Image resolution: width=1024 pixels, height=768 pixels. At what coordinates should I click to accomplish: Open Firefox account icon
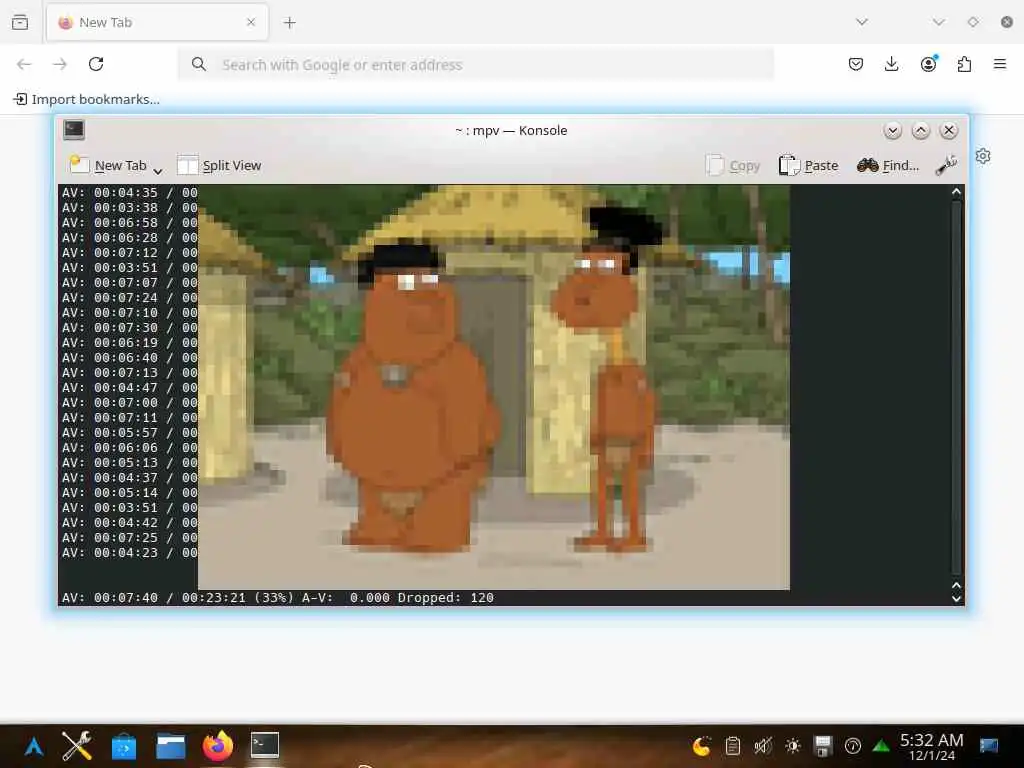point(928,64)
